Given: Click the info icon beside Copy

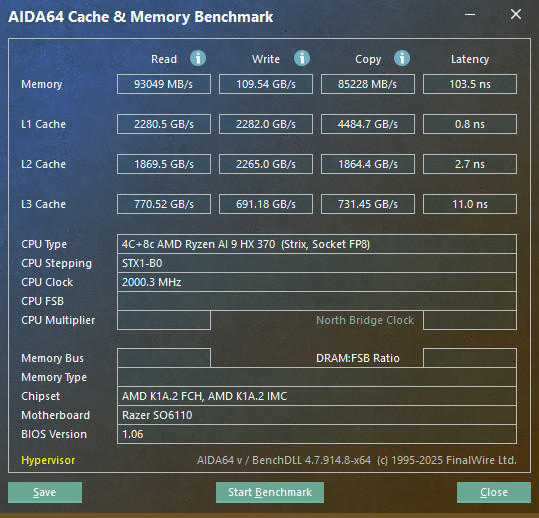Looking at the screenshot, I should (402, 58).
